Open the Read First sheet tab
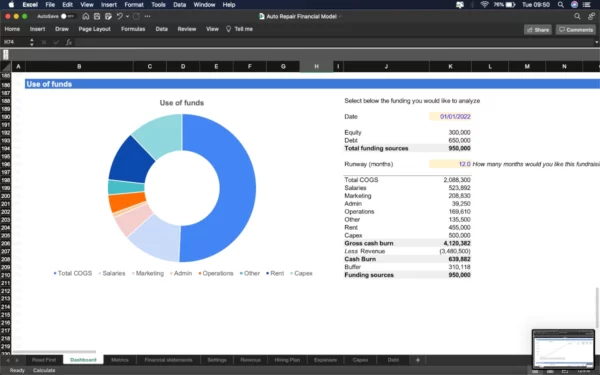This screenshot has height=375, width=600. (x=44, y=360)
